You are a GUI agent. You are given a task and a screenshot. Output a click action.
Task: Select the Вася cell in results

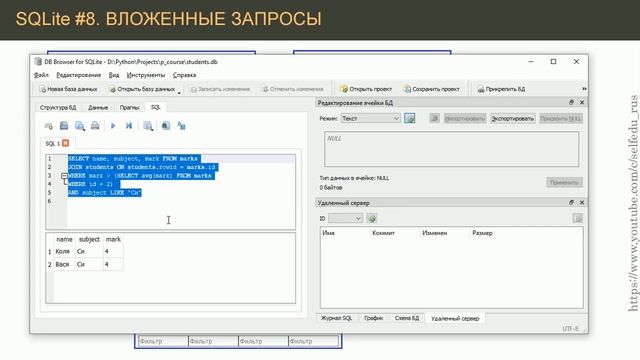(64, 264)
